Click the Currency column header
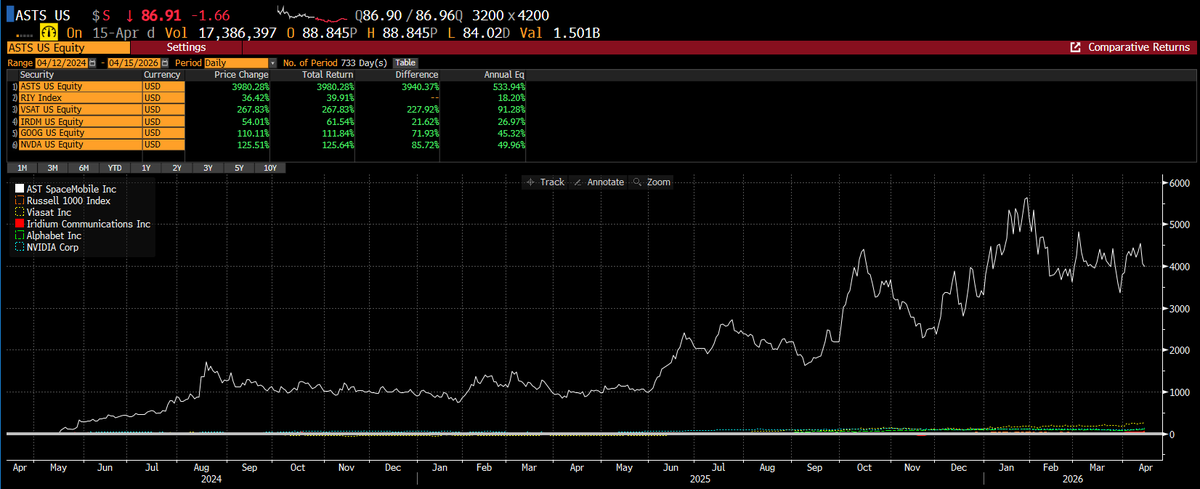The height and width of the screenshot is (489, 1200). 164,75
